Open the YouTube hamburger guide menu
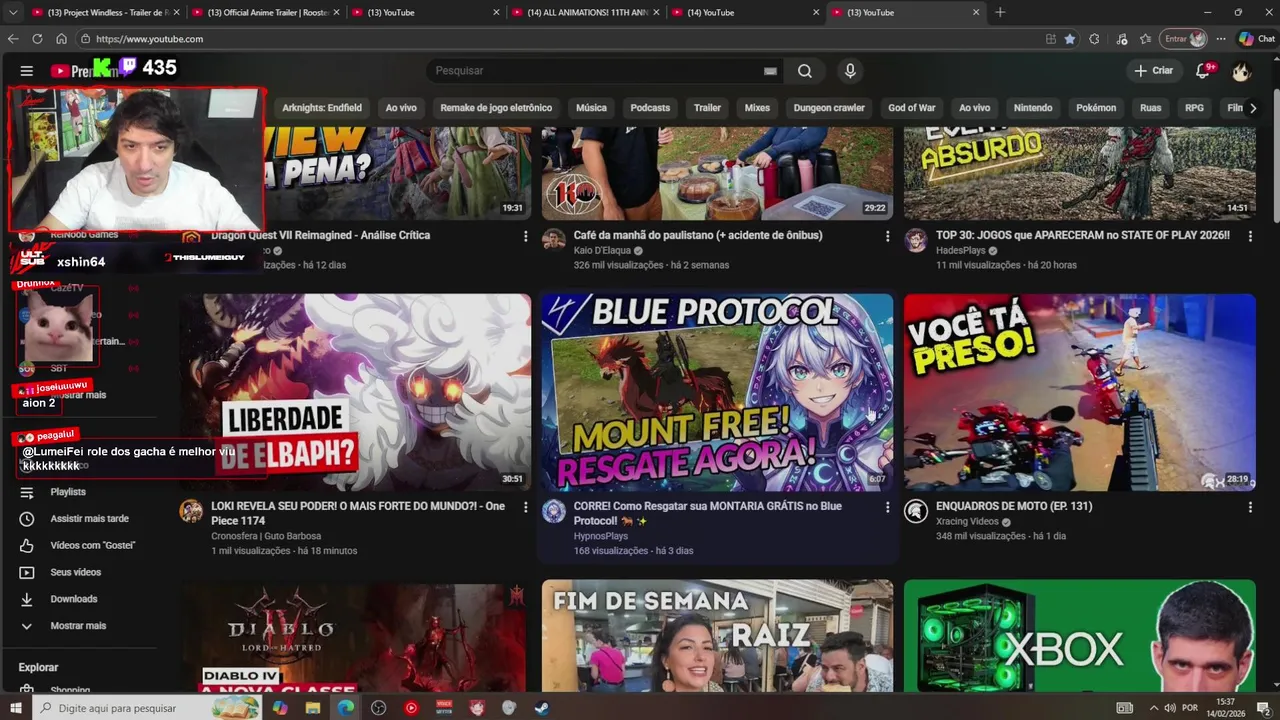This screenshot has height=720, width=1280. click(x=27, y=71)
